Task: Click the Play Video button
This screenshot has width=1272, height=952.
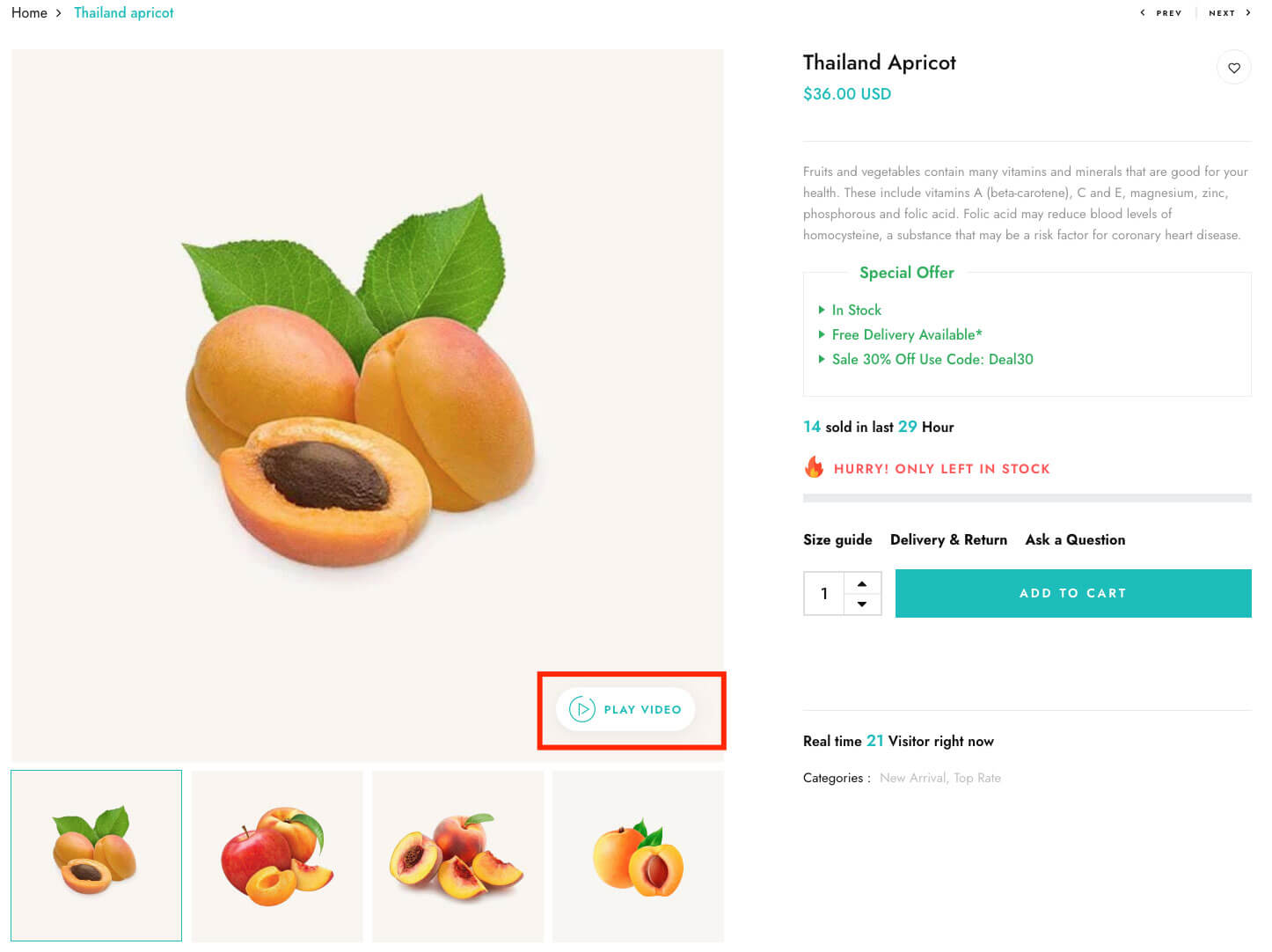Action: [625, 709]
